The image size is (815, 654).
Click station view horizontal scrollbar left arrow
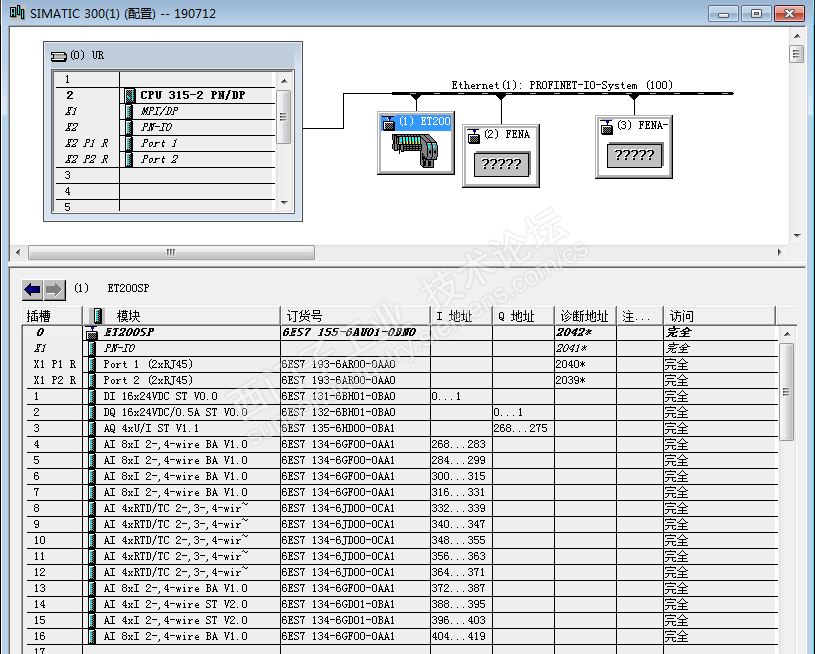tap(18, 253)
